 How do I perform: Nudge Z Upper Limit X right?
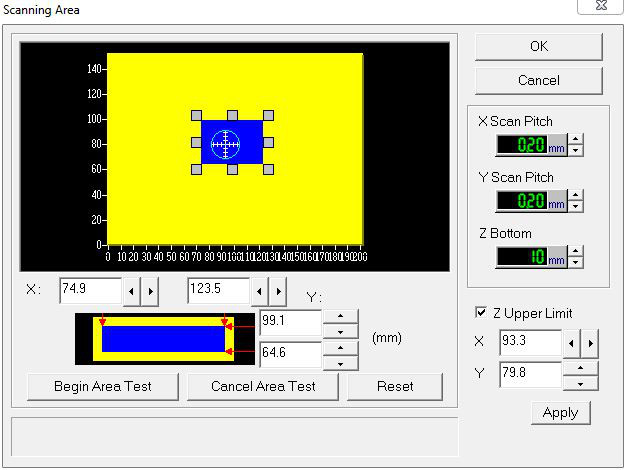590,343
